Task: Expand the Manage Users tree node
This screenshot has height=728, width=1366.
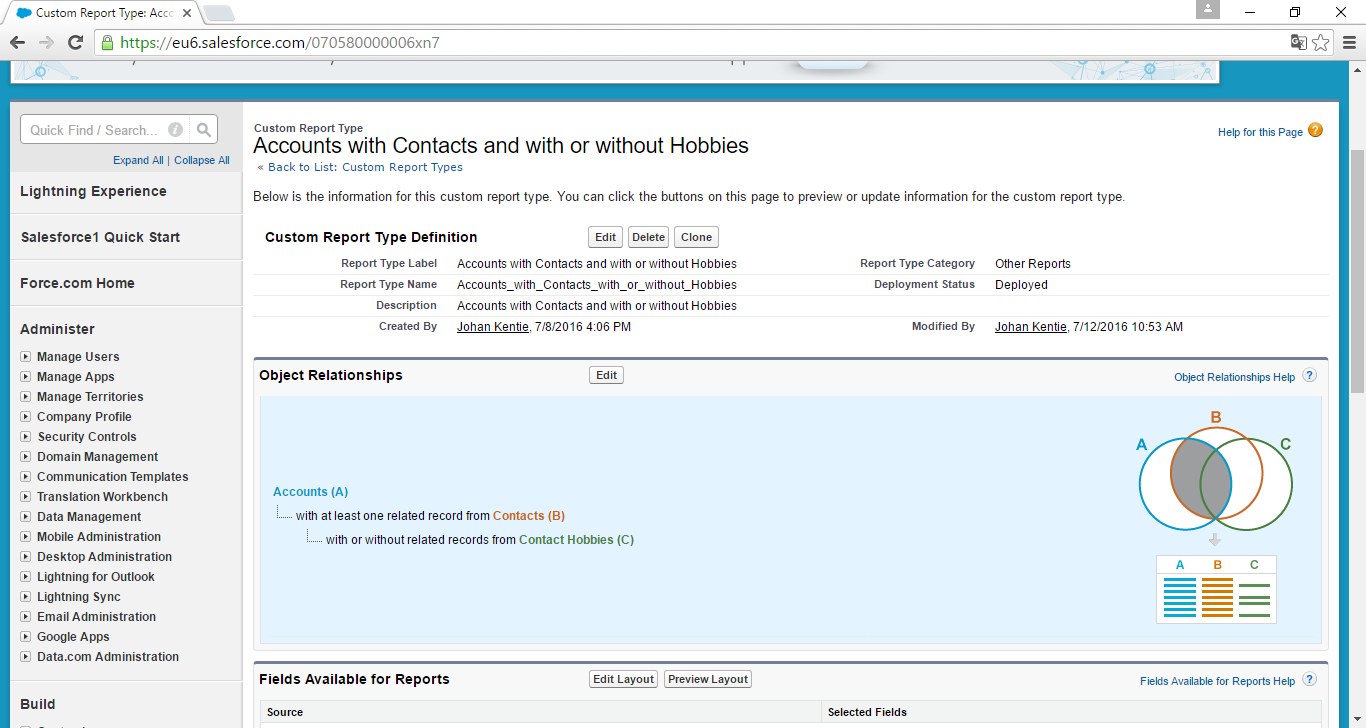Action: 26,357
